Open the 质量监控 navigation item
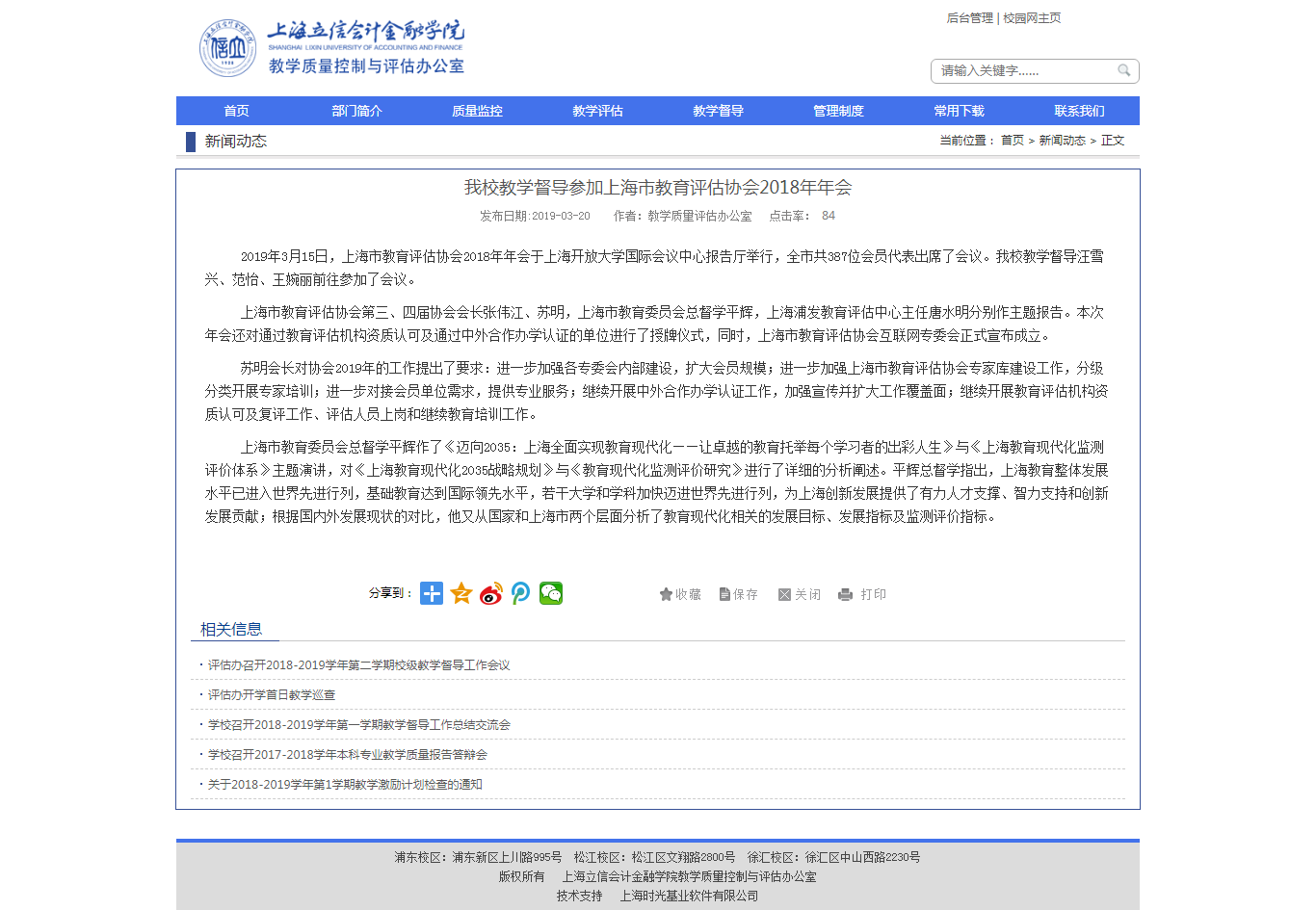This screenshot has height=910, width=1316. click(478, 111)
